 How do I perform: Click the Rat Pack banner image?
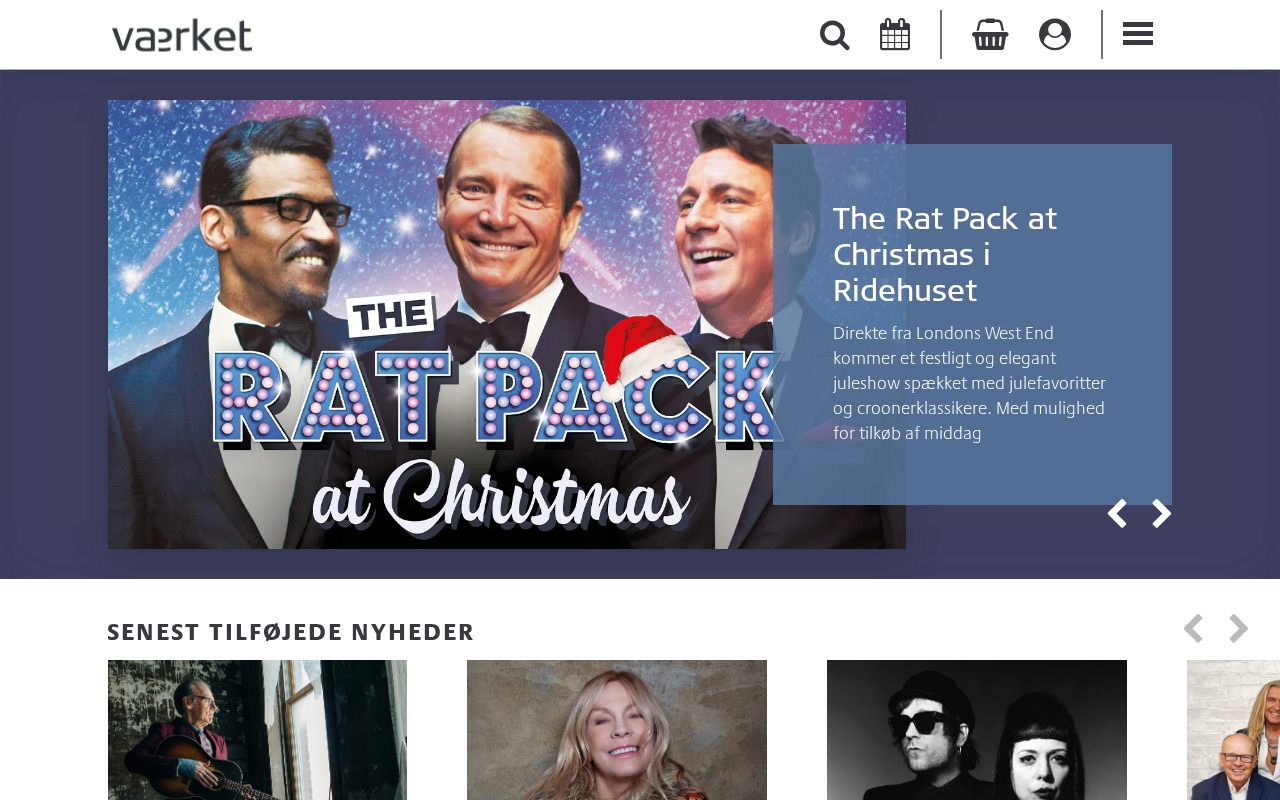(507, 324)
